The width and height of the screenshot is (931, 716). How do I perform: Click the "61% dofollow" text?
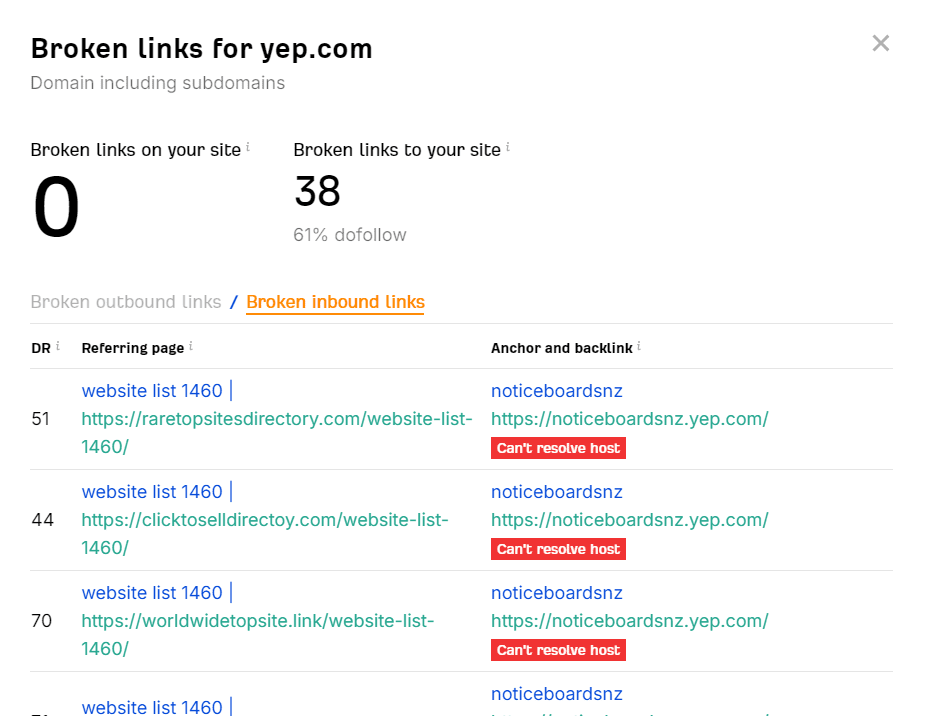point(349,234)
